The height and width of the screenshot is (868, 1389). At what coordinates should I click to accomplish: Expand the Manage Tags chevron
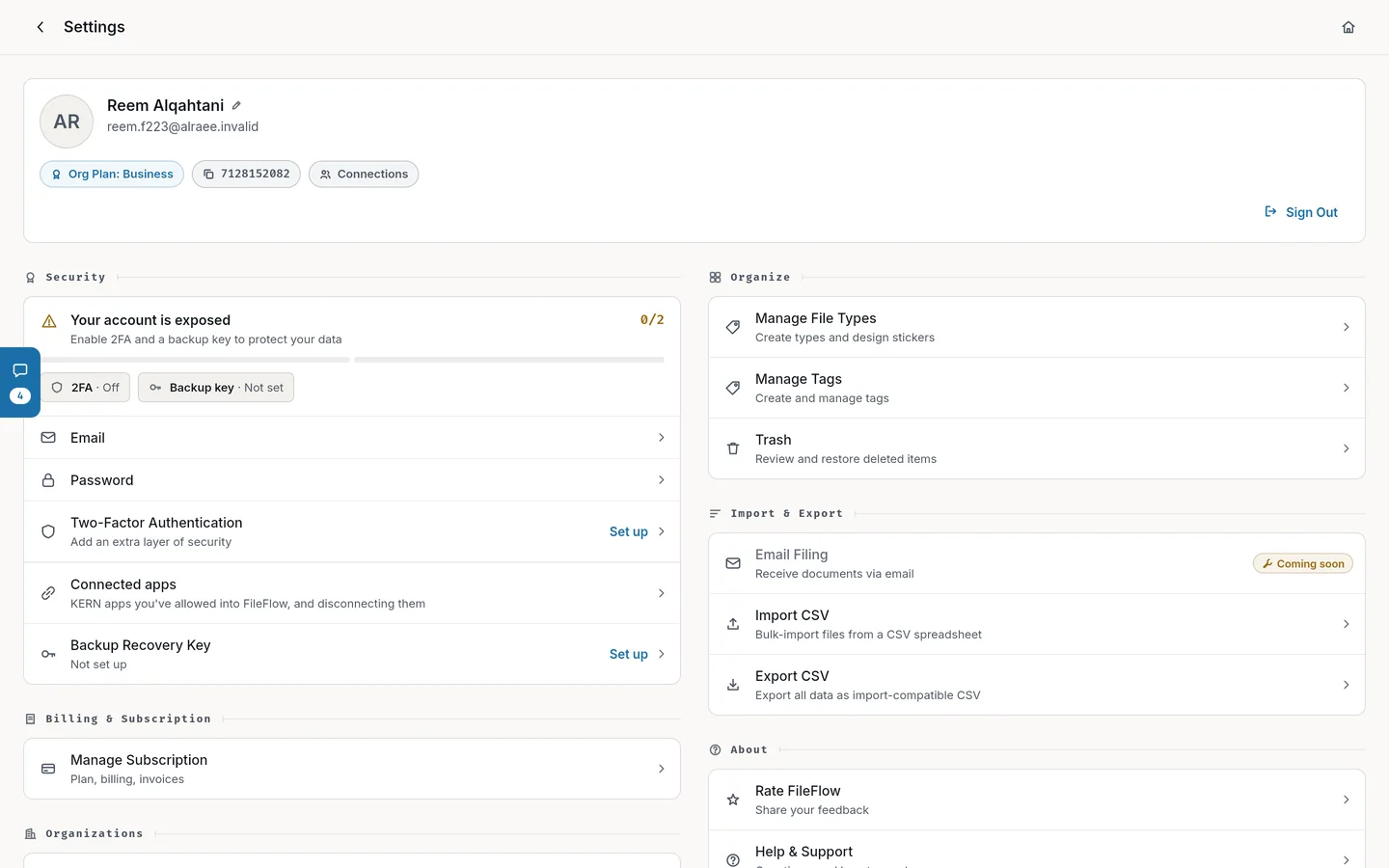point(1347,388)
